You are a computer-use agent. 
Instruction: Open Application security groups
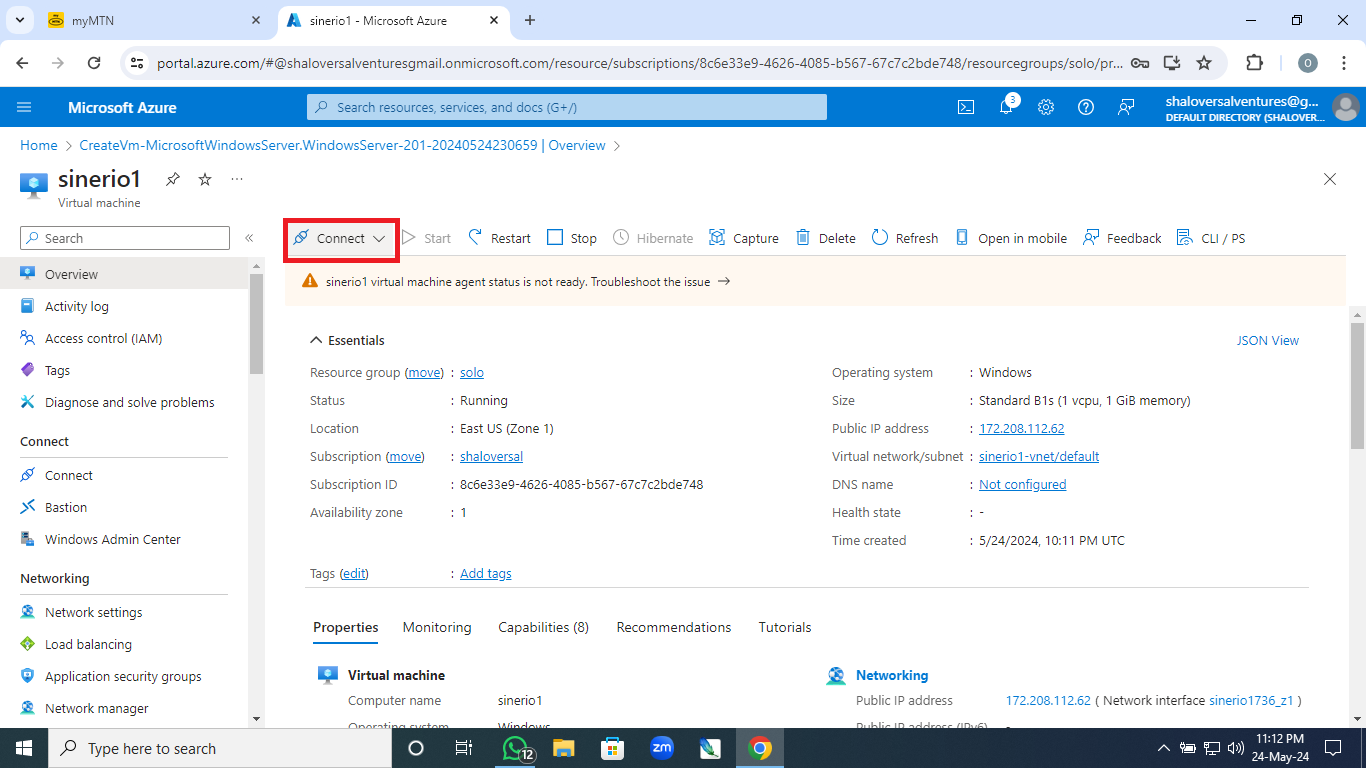(x=124, y=676)
